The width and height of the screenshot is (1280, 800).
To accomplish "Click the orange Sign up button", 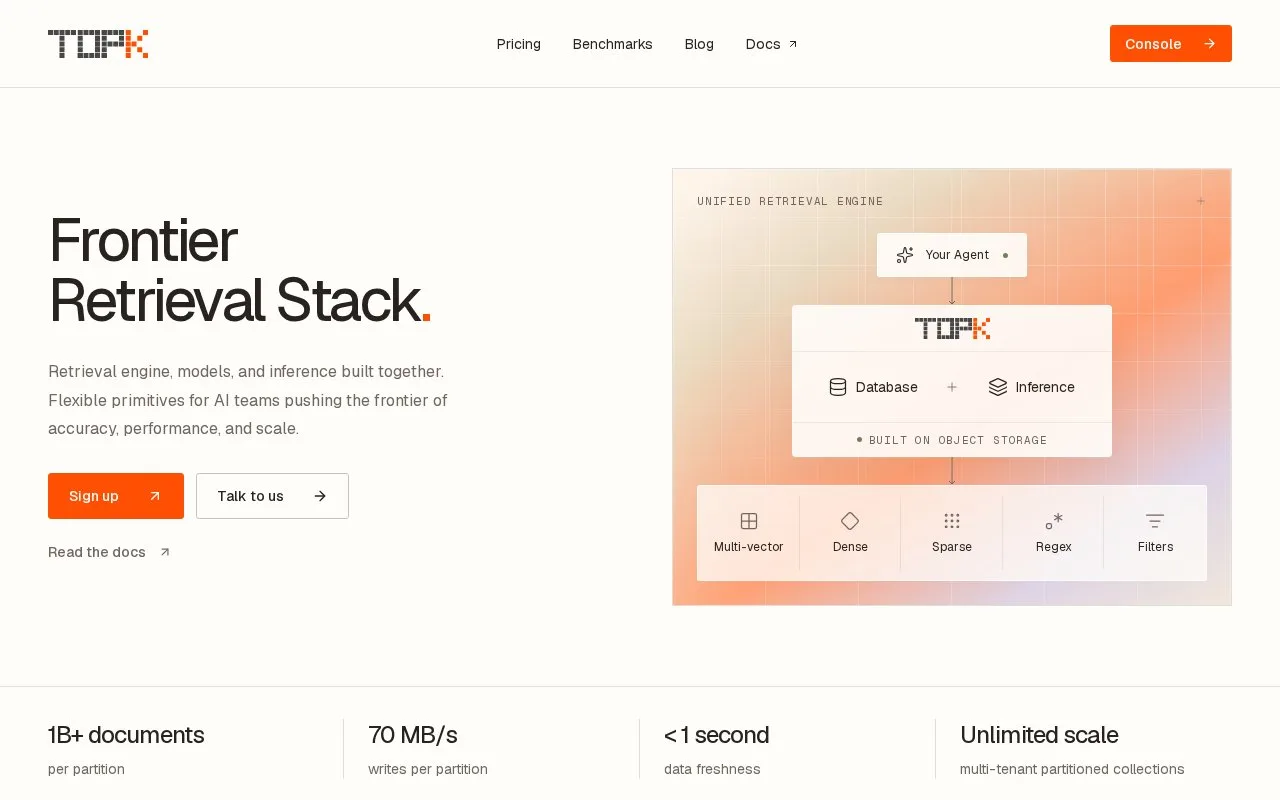I will [x=116, y=496].
